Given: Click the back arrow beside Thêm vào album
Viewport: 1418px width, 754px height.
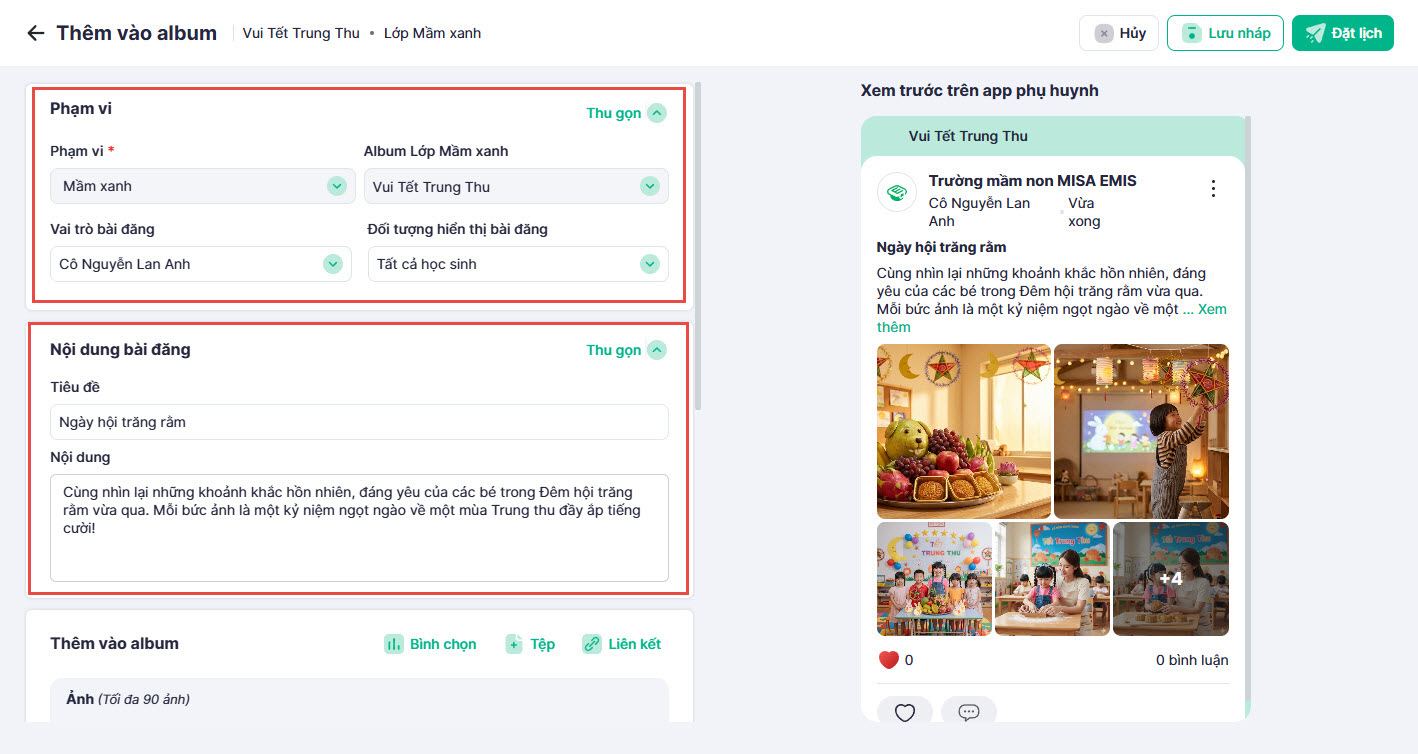Looking at the screenshot, I should 36,33.
